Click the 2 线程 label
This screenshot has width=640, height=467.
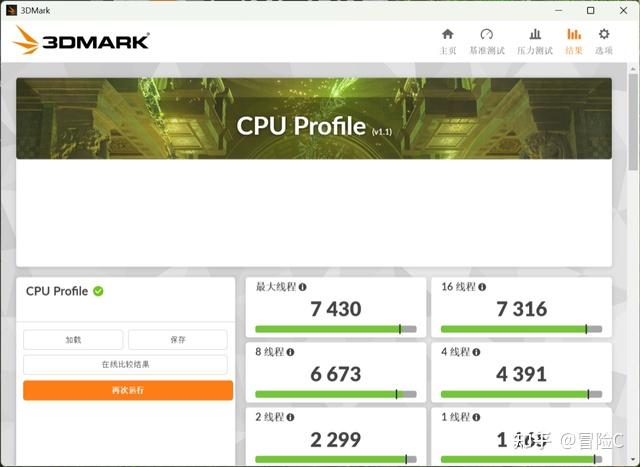[270, 417]
